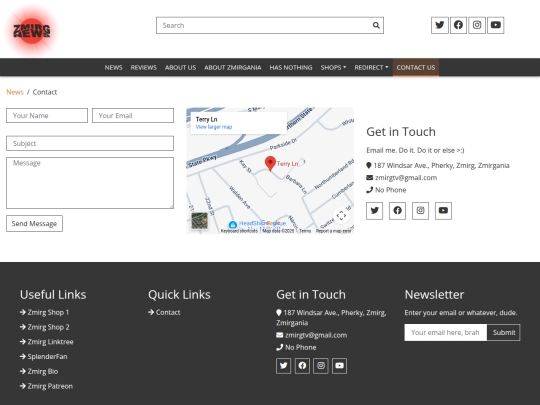Click View larger map link

tap(214, 127)
